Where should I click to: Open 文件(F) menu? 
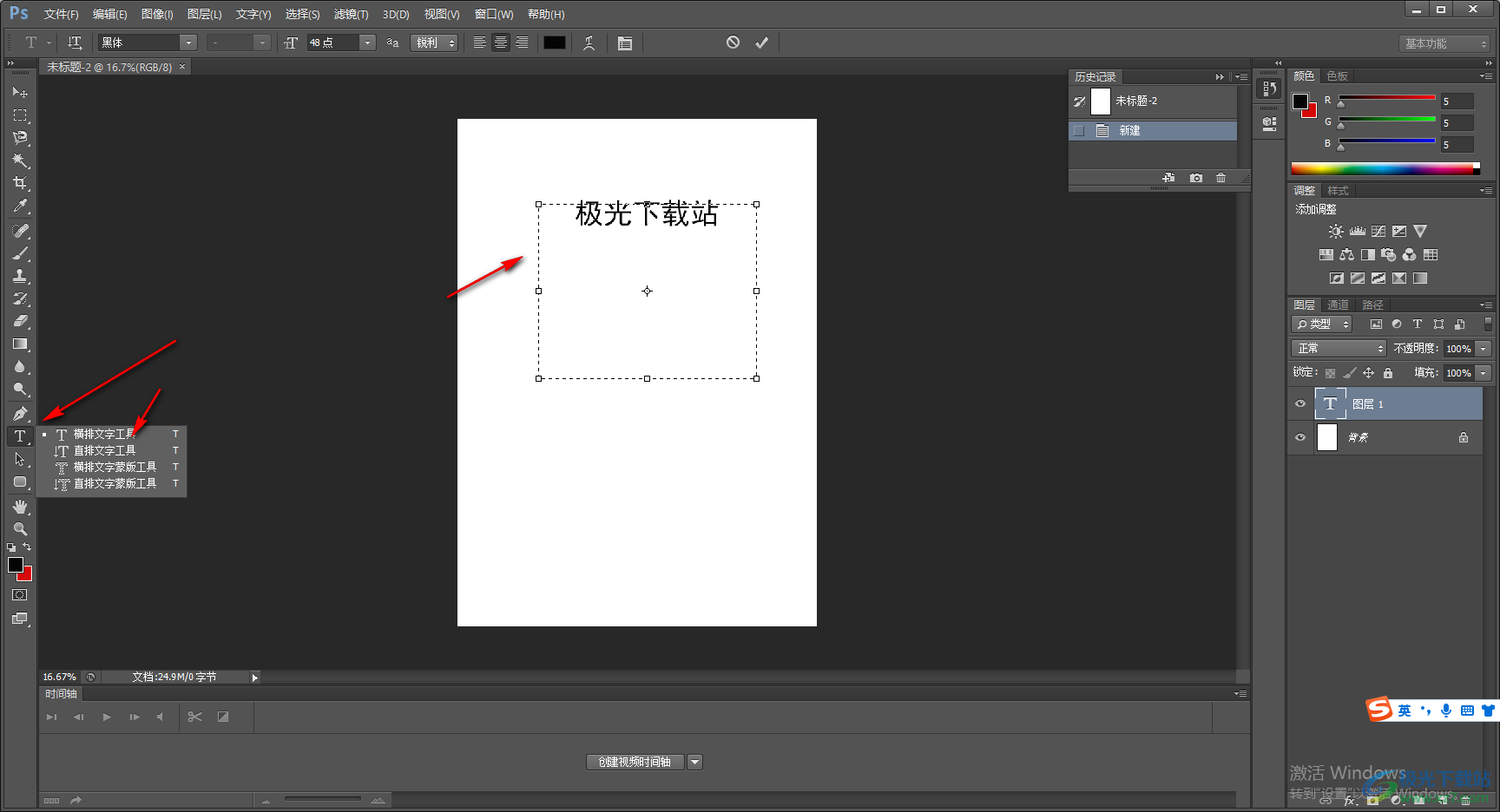click(61, 14)
